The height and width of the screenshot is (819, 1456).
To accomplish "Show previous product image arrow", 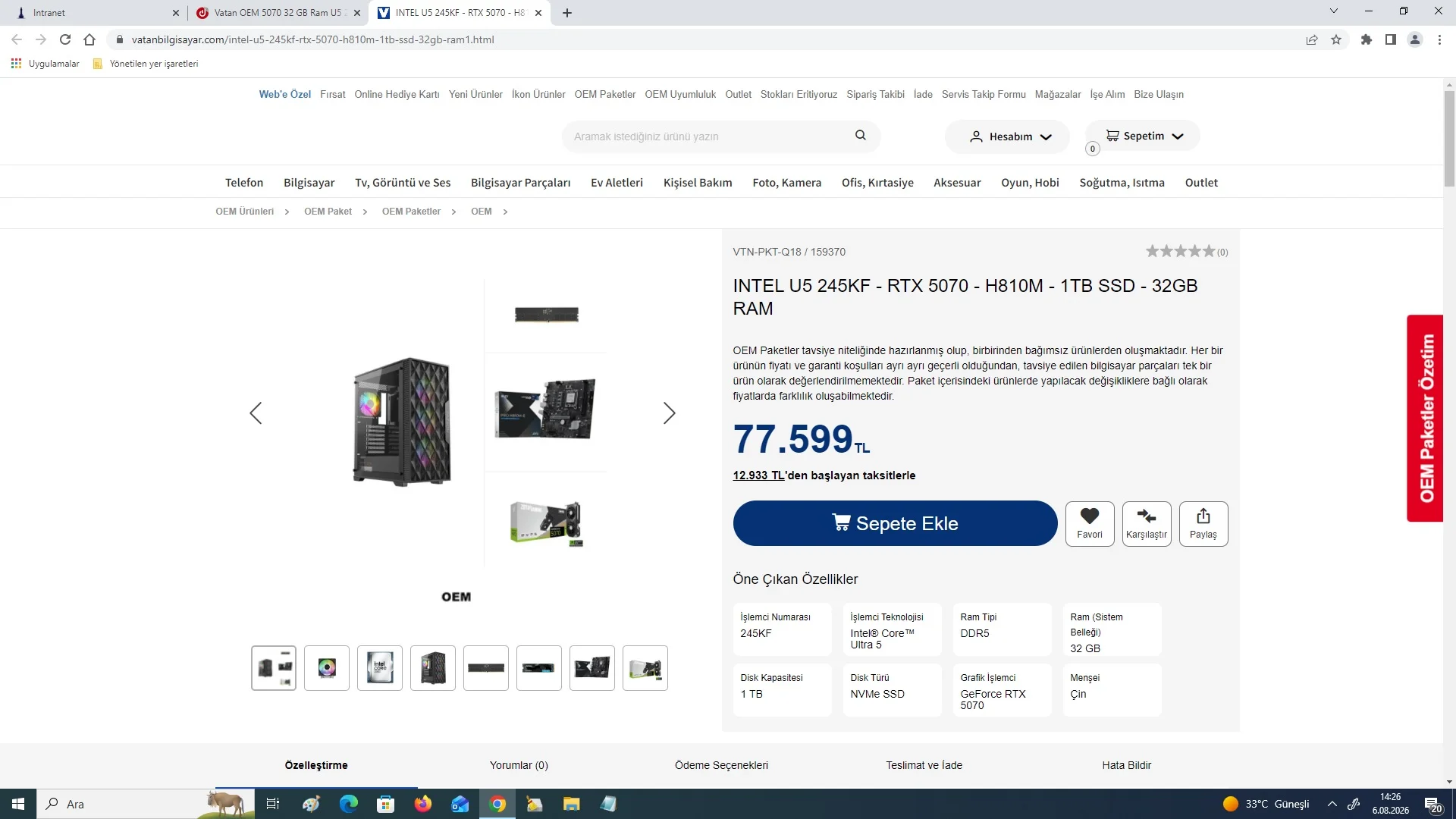I will (x=256, y=413).
